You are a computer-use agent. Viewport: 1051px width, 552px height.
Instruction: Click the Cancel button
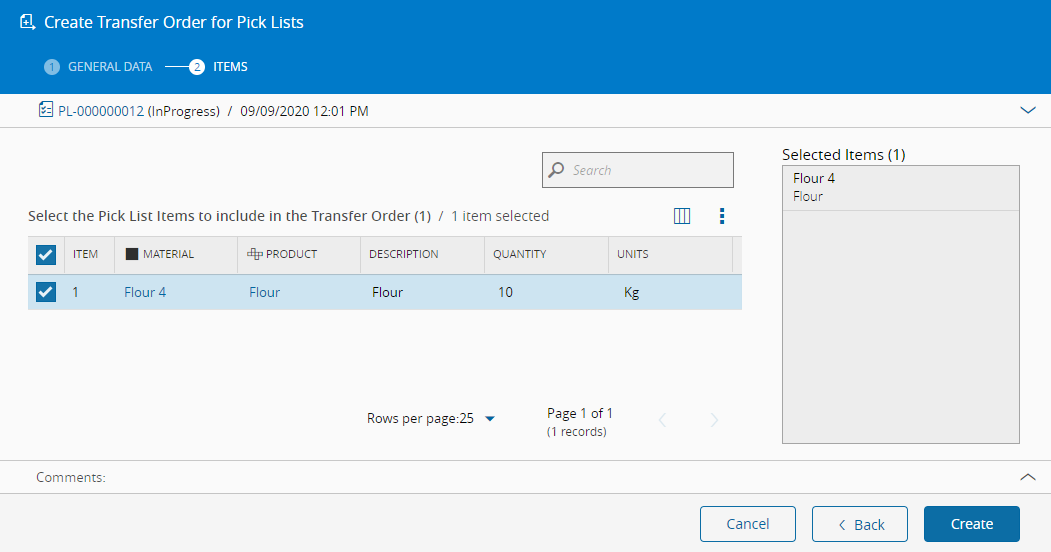748,524
